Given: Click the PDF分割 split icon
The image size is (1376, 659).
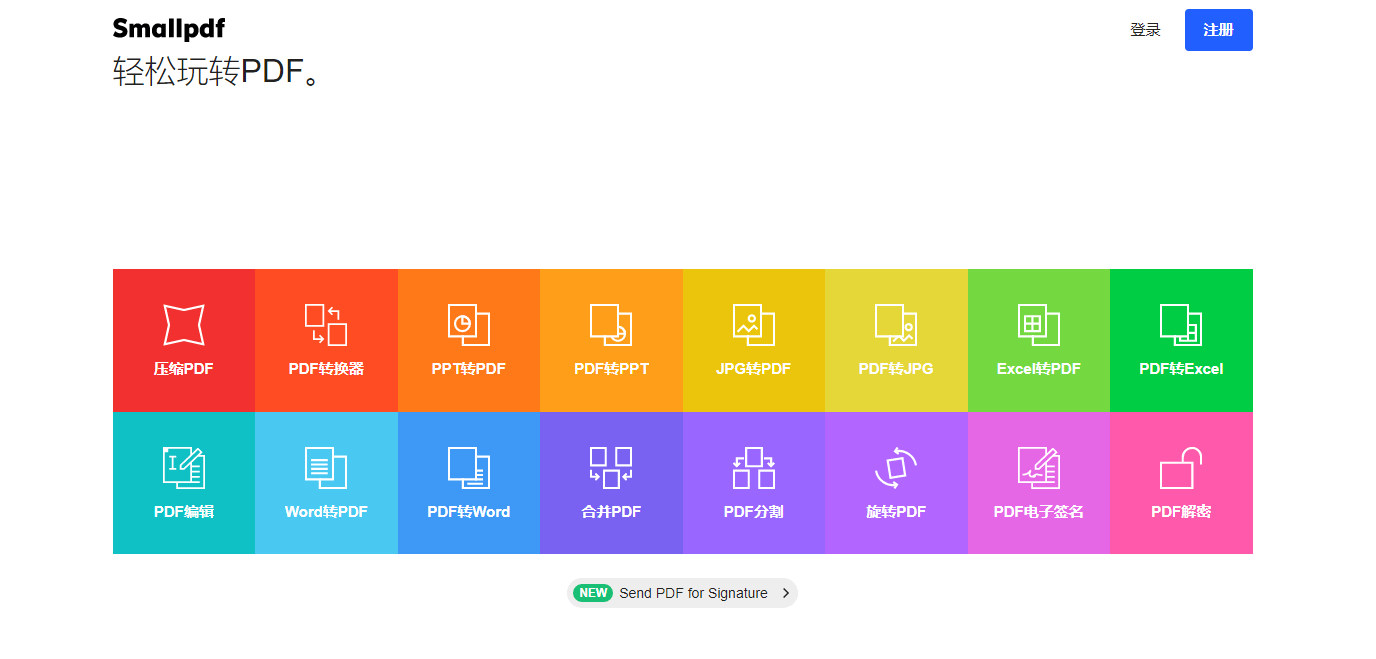Looking at the screenshot, I should click(753, 468).
